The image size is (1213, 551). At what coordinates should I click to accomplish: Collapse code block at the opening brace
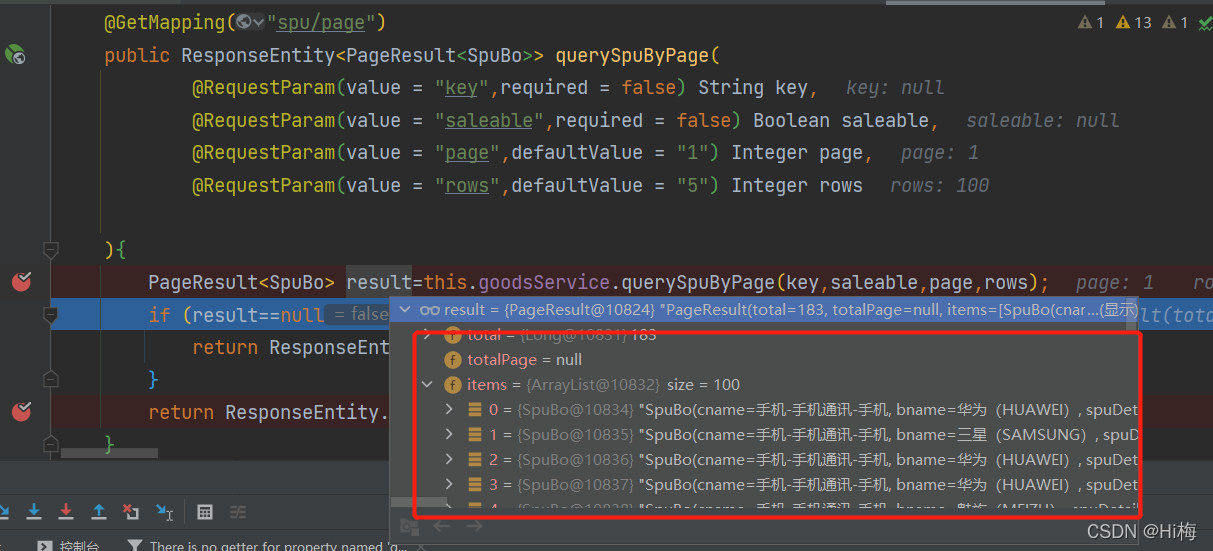(51, 249)
